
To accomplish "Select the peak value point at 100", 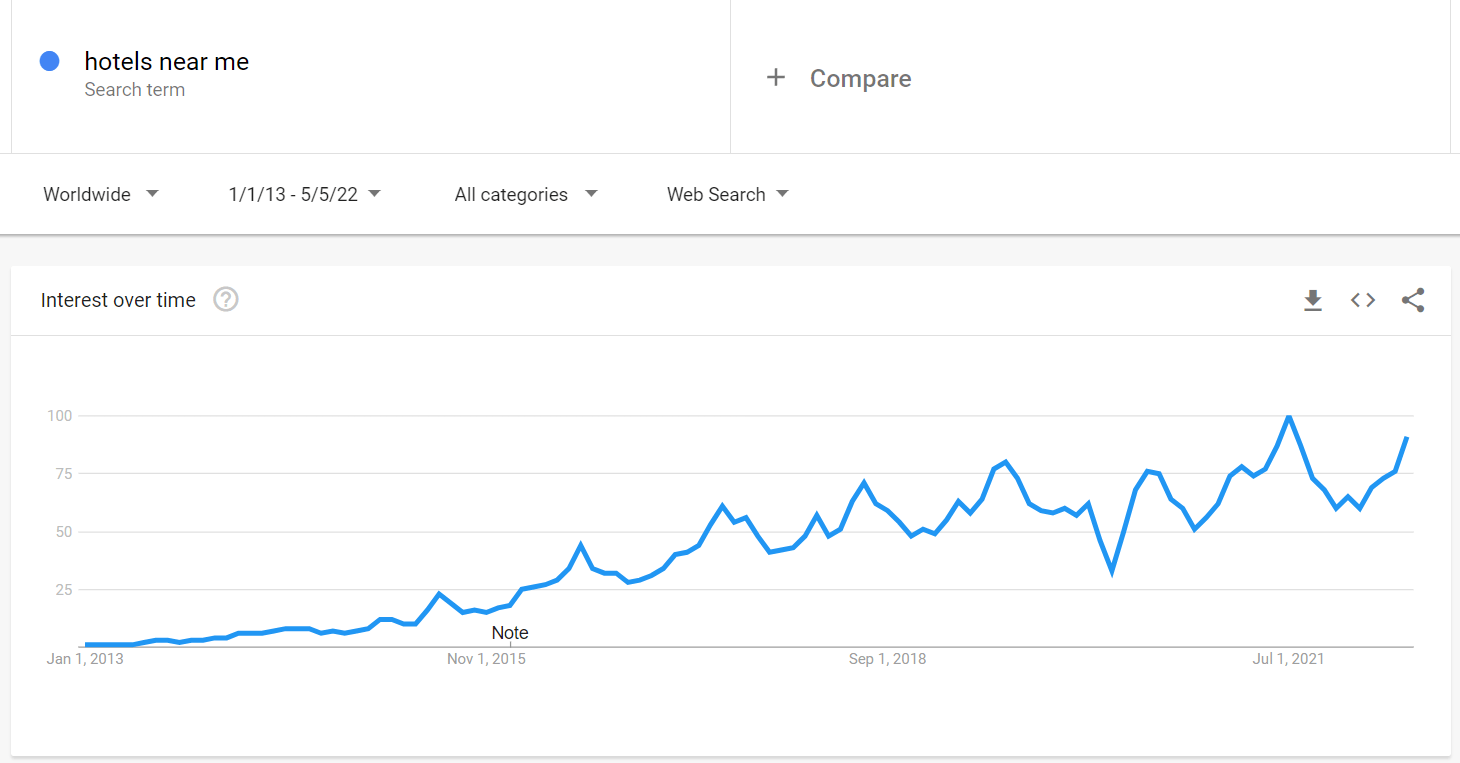I will (1288, 415).
